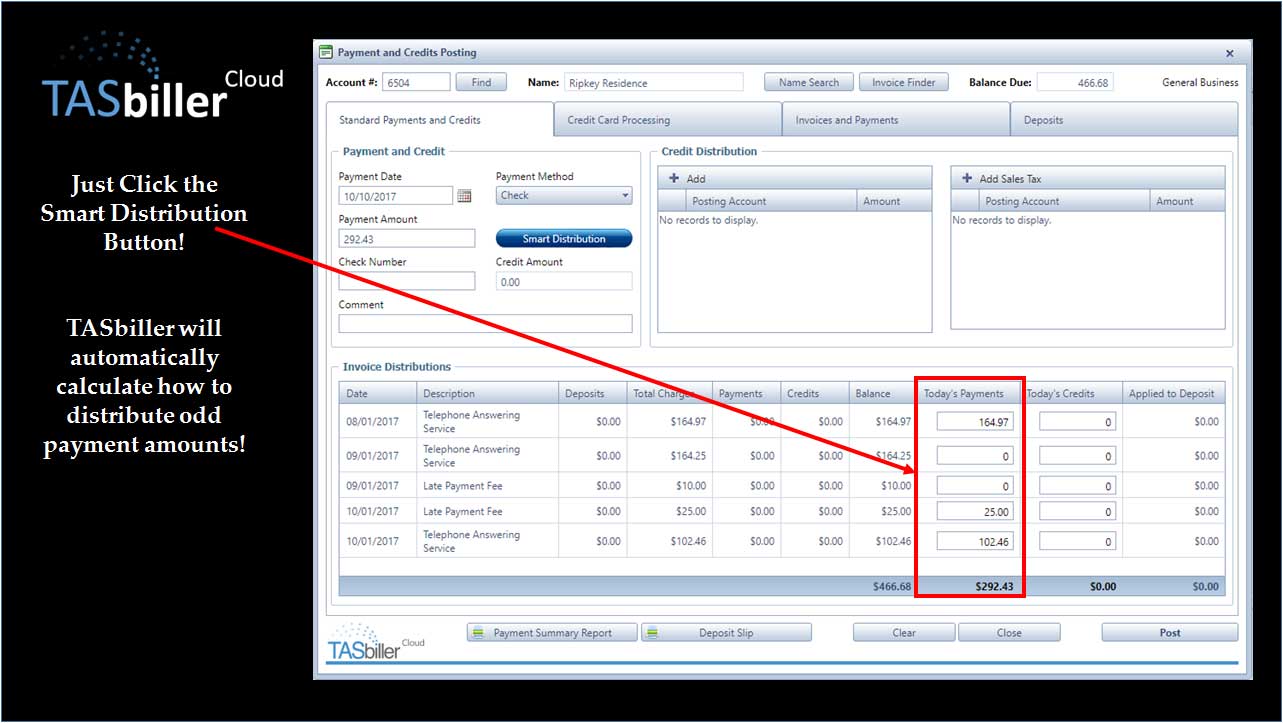Click the Today's Credits column header
The image size is (1283, 723).
[1072, 393]
